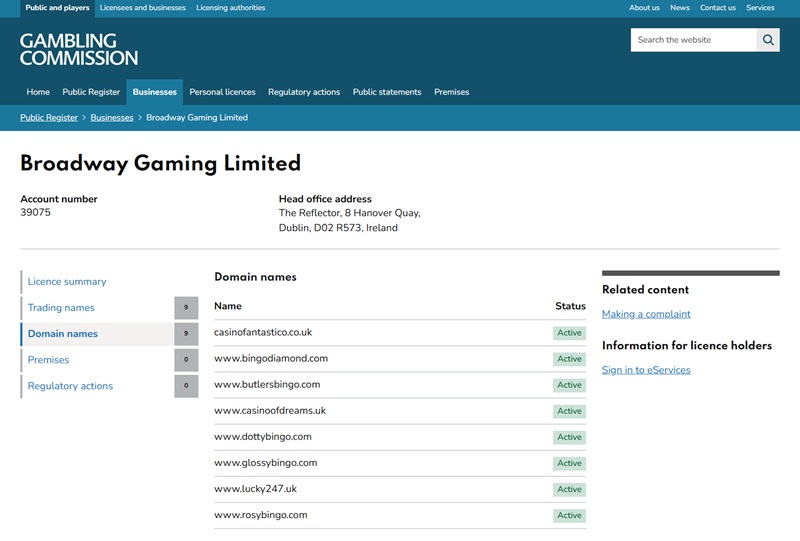
Task: Click Active status badge for www.casinoofdreams.uk
Action: 569,411
